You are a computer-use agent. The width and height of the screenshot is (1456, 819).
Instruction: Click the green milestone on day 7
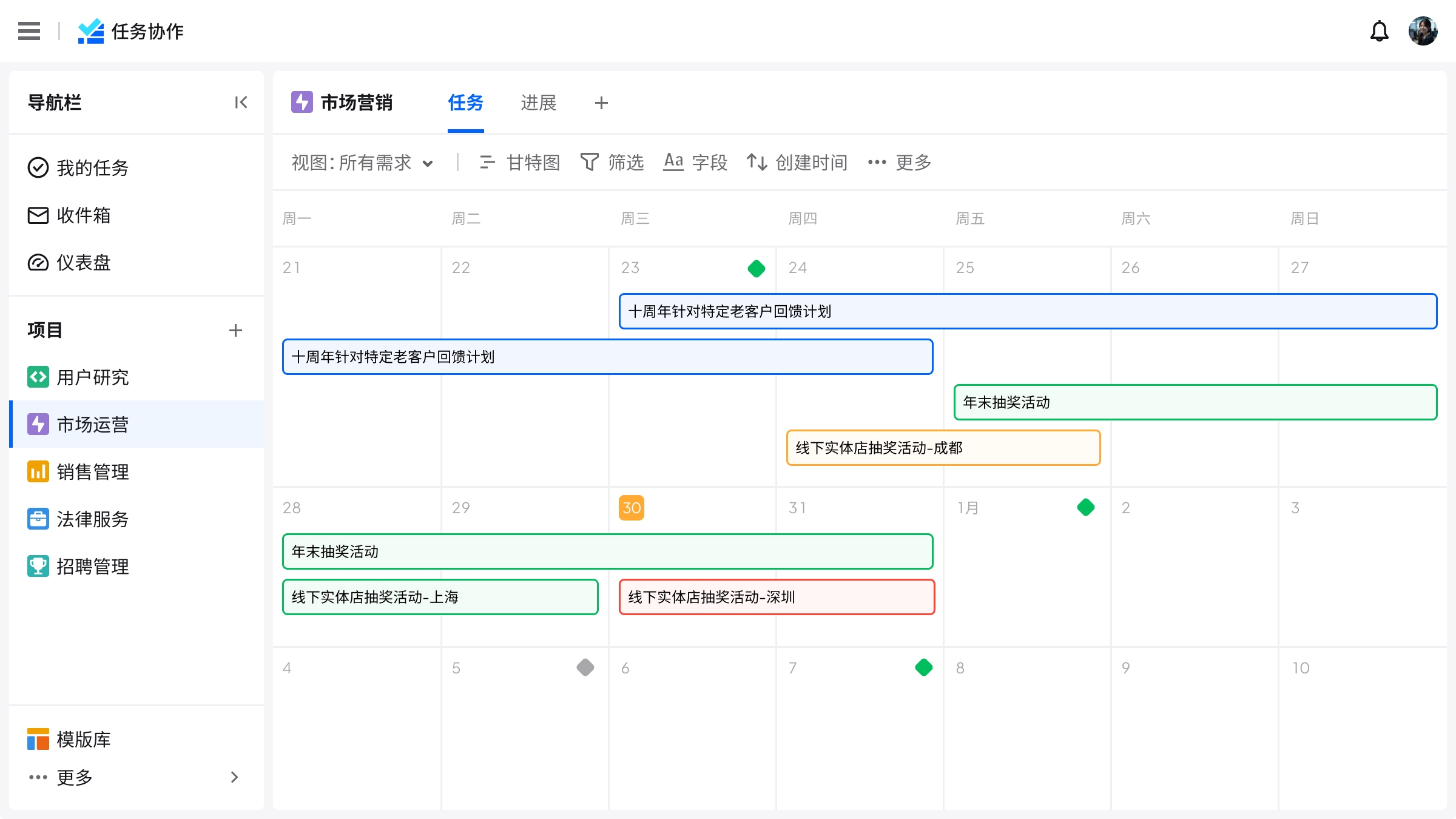pos(923,667)
